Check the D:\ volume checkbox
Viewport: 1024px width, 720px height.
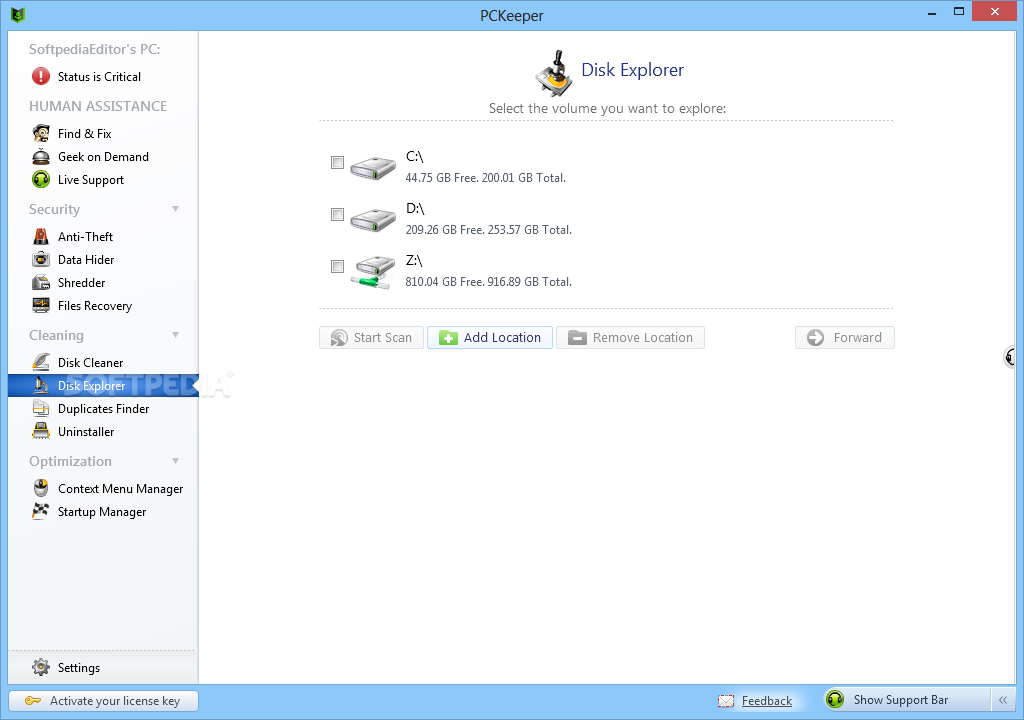pos(337,214)
